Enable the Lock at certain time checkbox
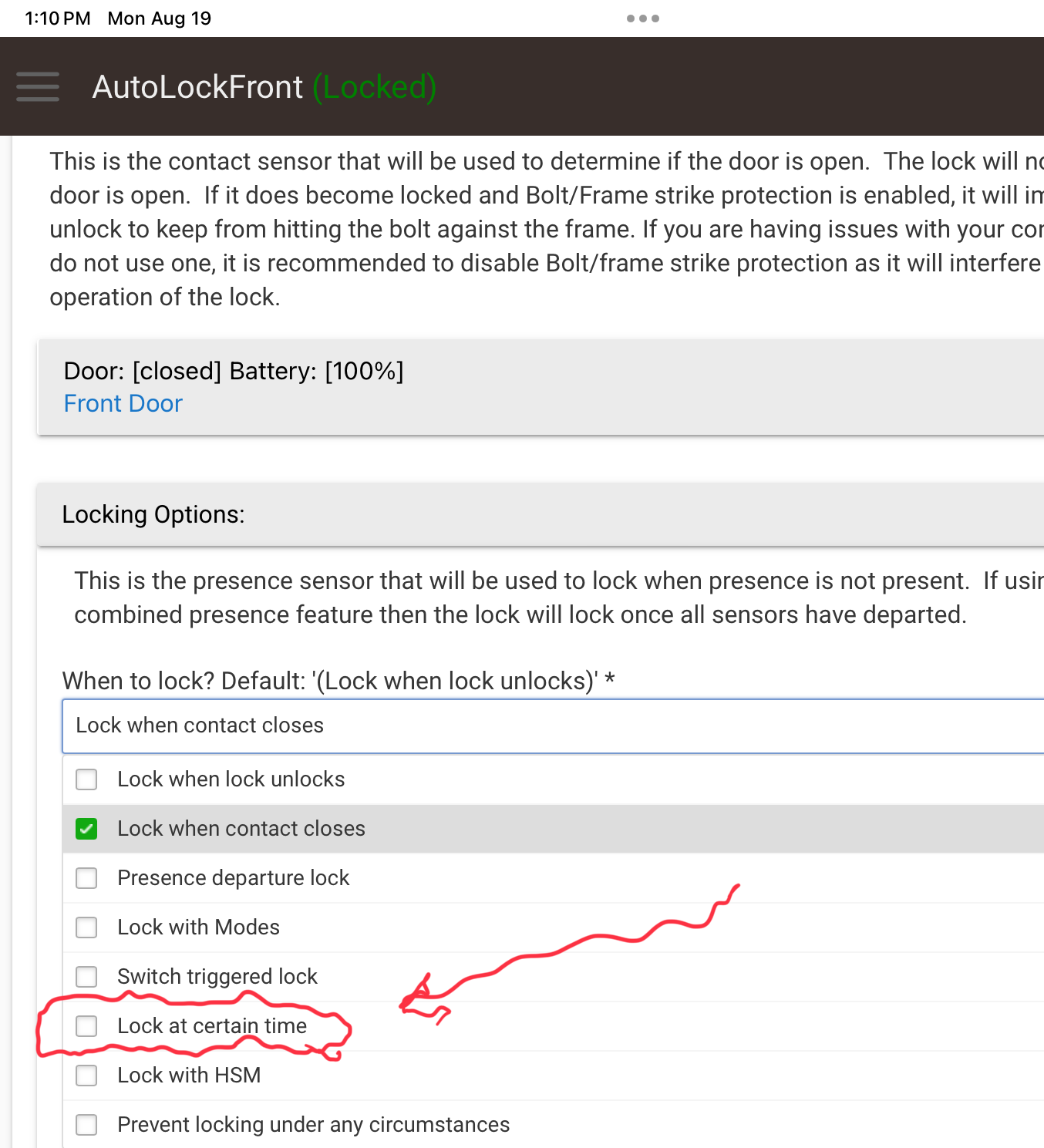The height and width of the screenshot is (1148, 1044). point(86,1026)
